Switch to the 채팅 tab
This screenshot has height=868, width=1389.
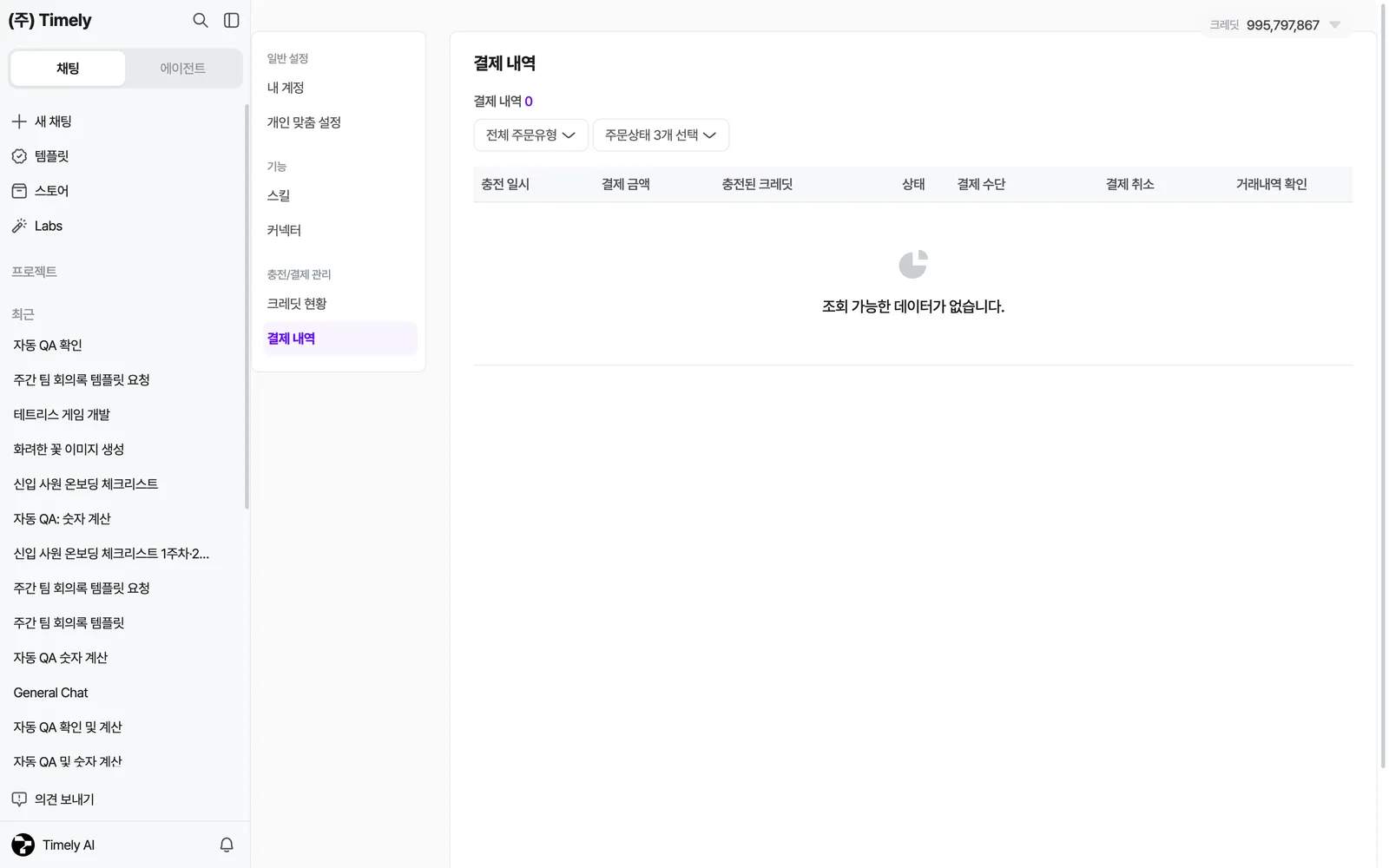pos(68,69)
